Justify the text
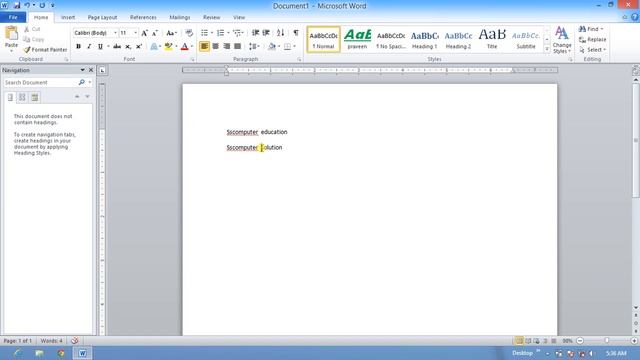The width and height of the screenshot is (640, 360). [x=238, y=47]
